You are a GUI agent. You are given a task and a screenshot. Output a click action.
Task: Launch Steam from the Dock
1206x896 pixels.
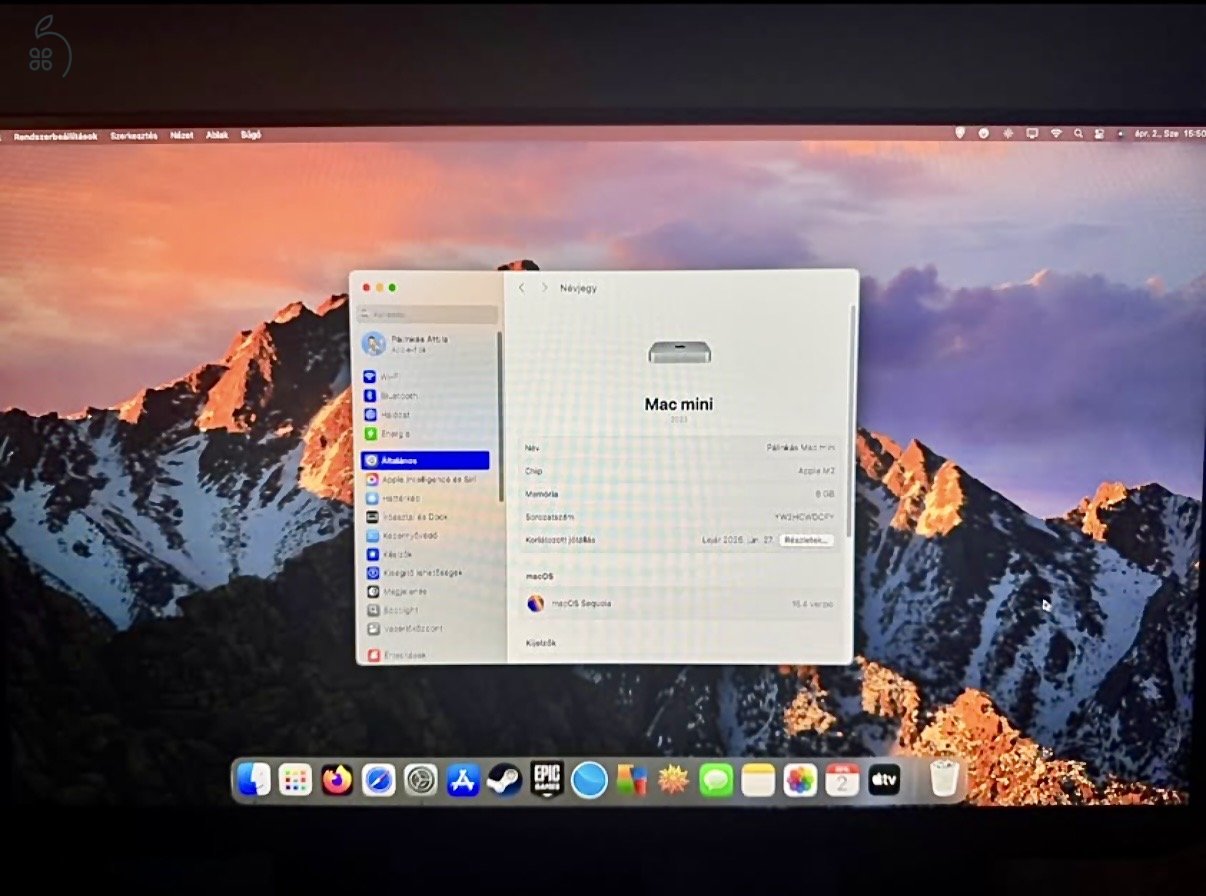point(505,779)
